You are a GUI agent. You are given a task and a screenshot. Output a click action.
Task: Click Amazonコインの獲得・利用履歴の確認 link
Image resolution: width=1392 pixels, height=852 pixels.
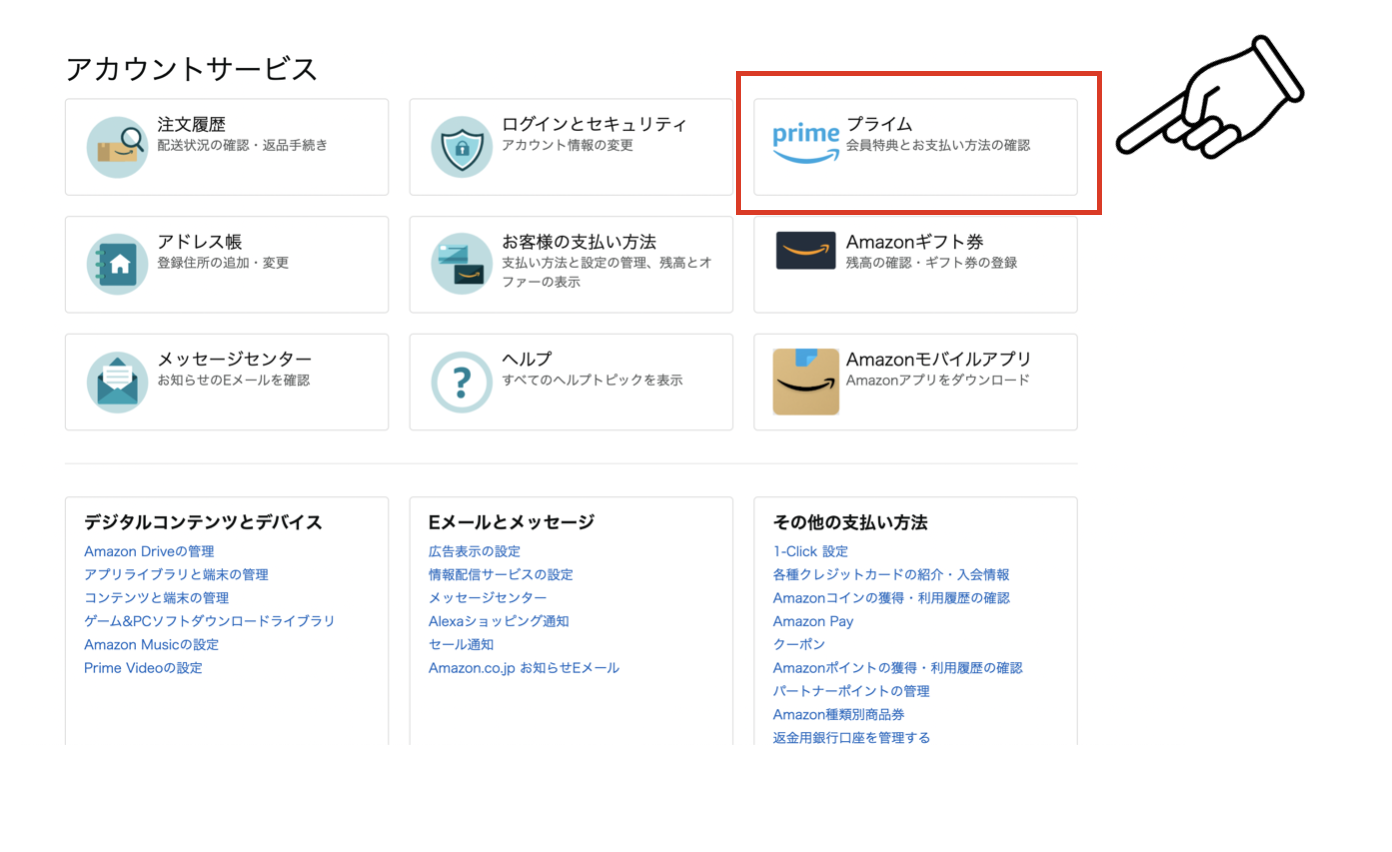pyautogui.click(x=892, y=598)
